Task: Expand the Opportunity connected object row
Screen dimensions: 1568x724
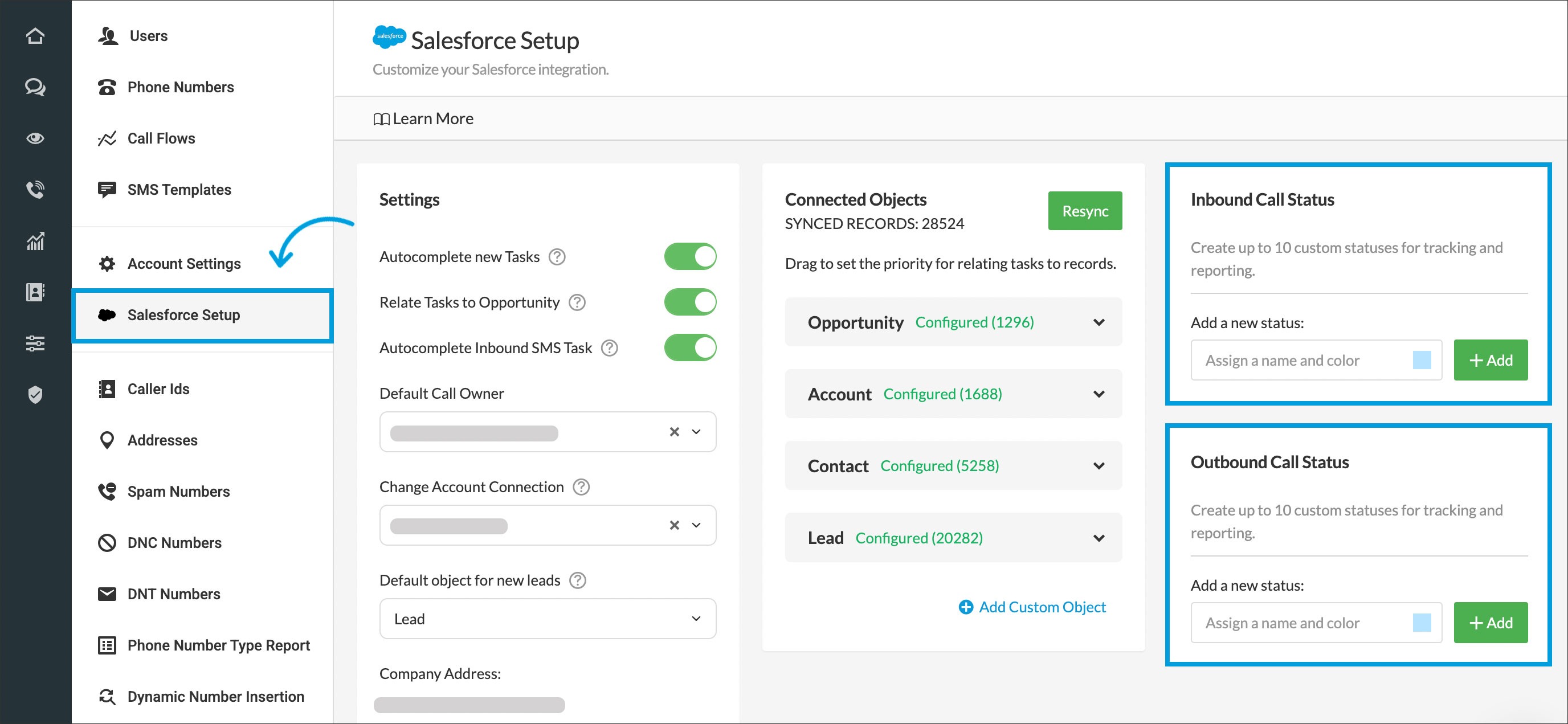Action: click(1098, 322)
